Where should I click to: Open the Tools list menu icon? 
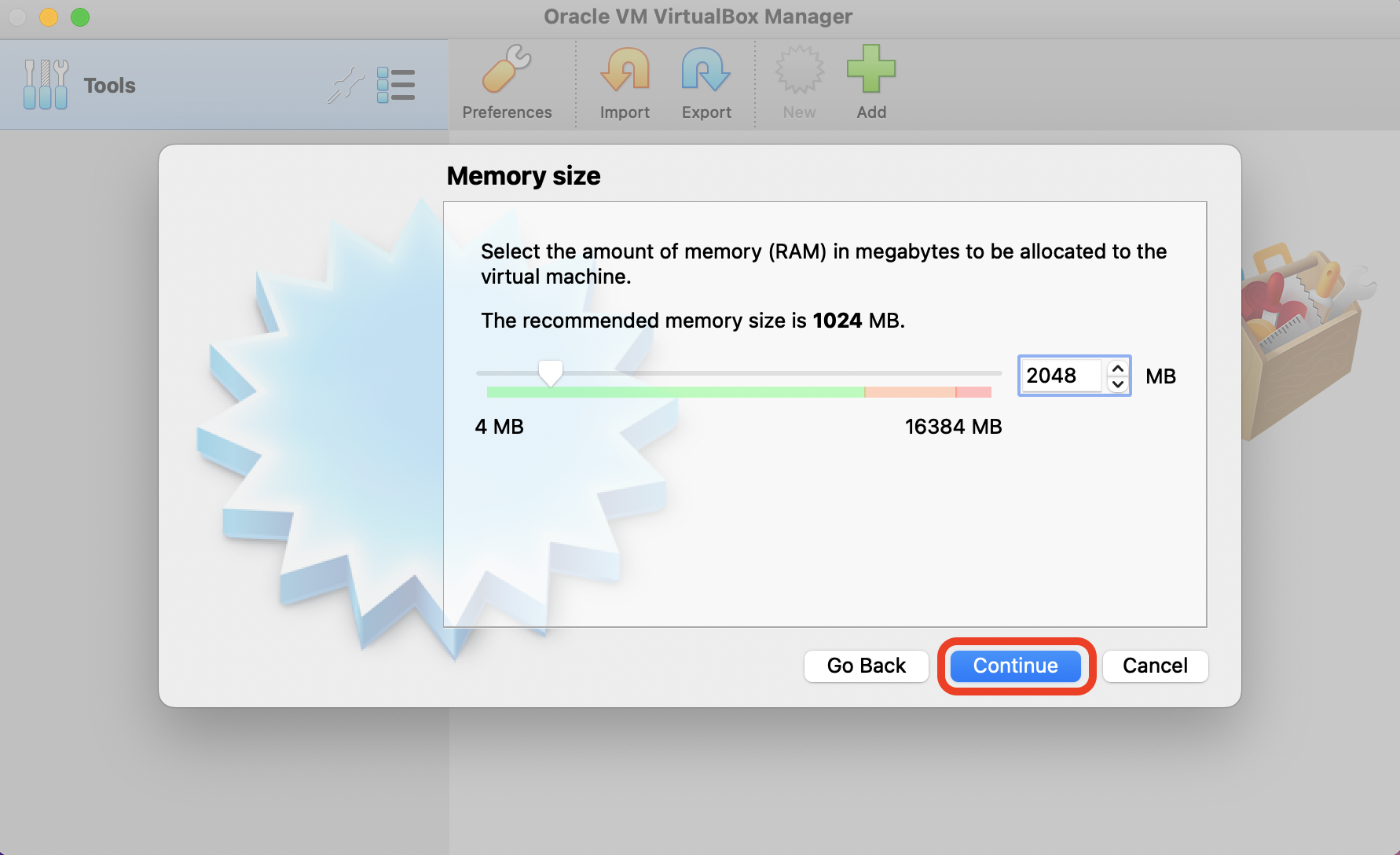click(x=396, y=85)
